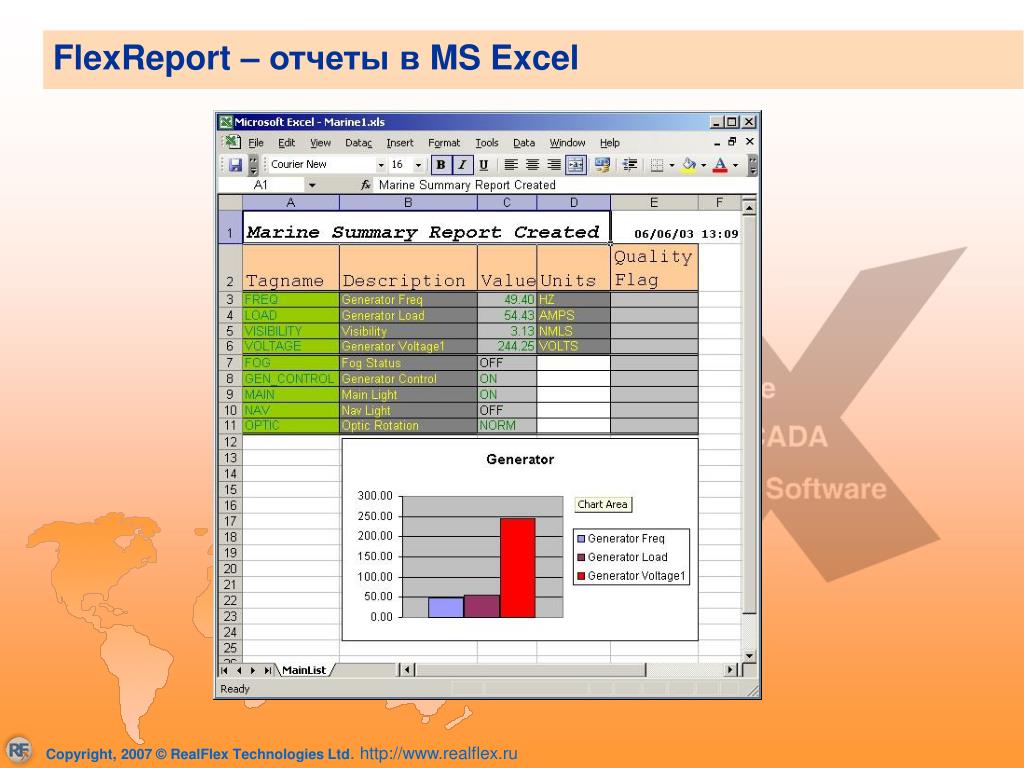Viewport: 1024px width, 768px height.
Task: Expand toolbar options at right end
Action: point(752,165)
